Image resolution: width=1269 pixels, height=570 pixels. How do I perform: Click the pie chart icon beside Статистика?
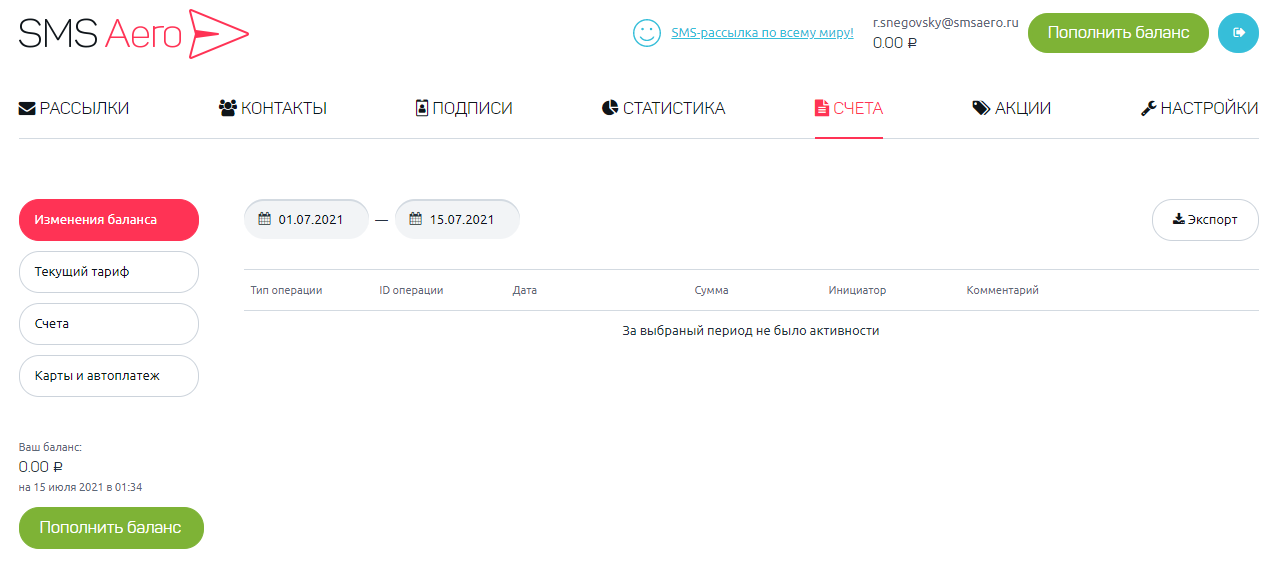click(610, 108)
